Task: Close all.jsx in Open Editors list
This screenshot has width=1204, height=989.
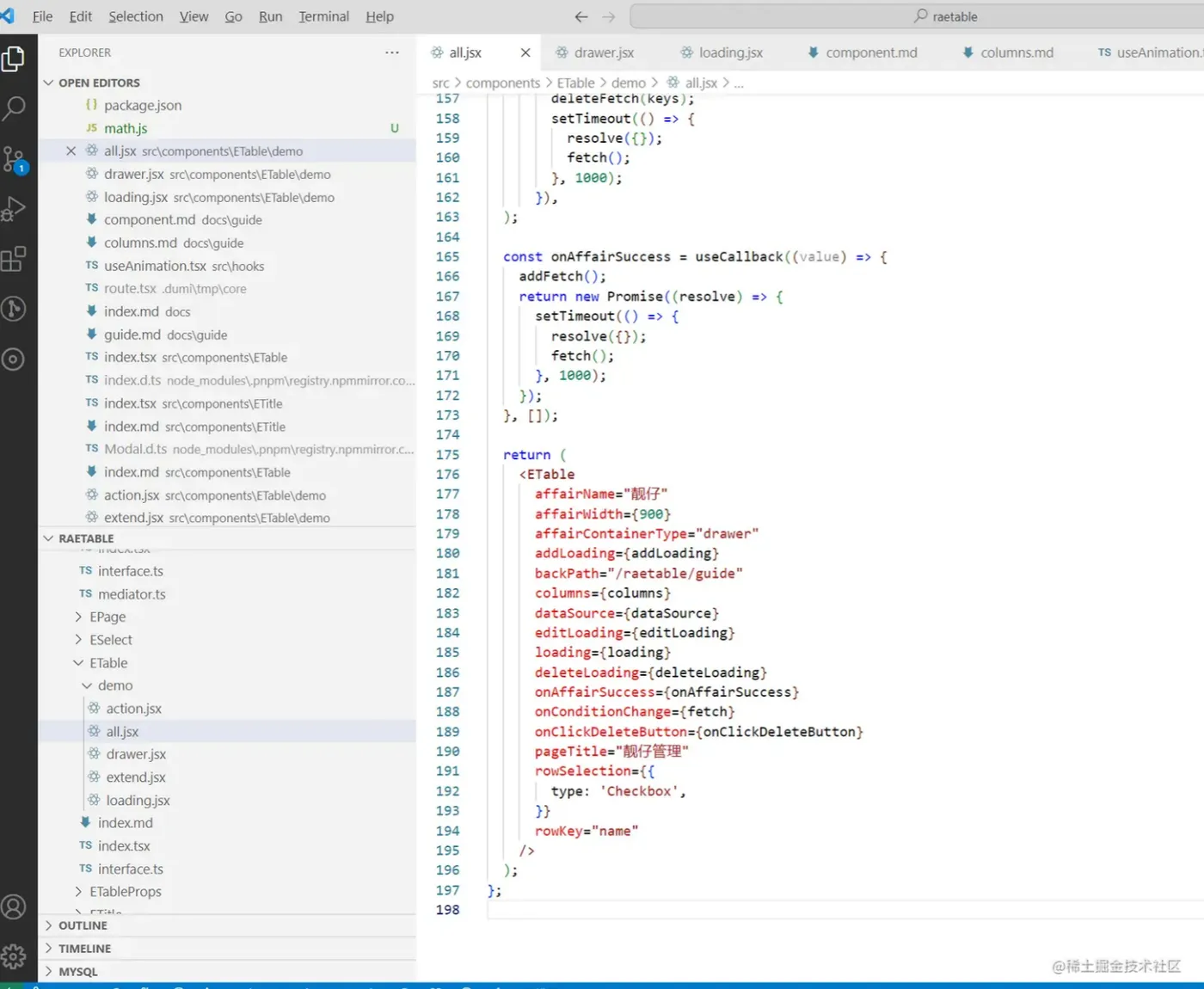Action: tap(71, 150)
